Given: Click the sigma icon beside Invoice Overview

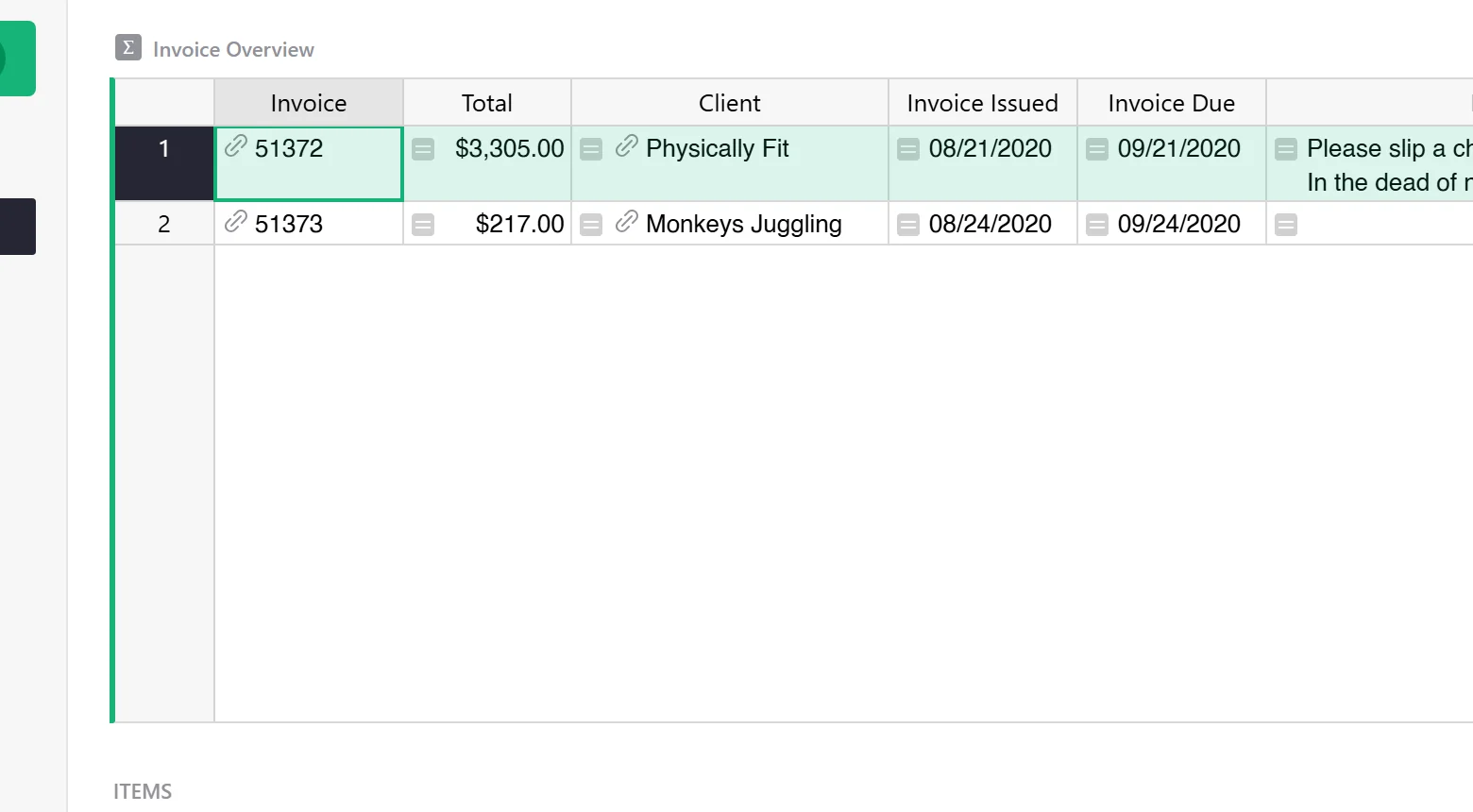Looking at the screenshot, I should point(128,47).
